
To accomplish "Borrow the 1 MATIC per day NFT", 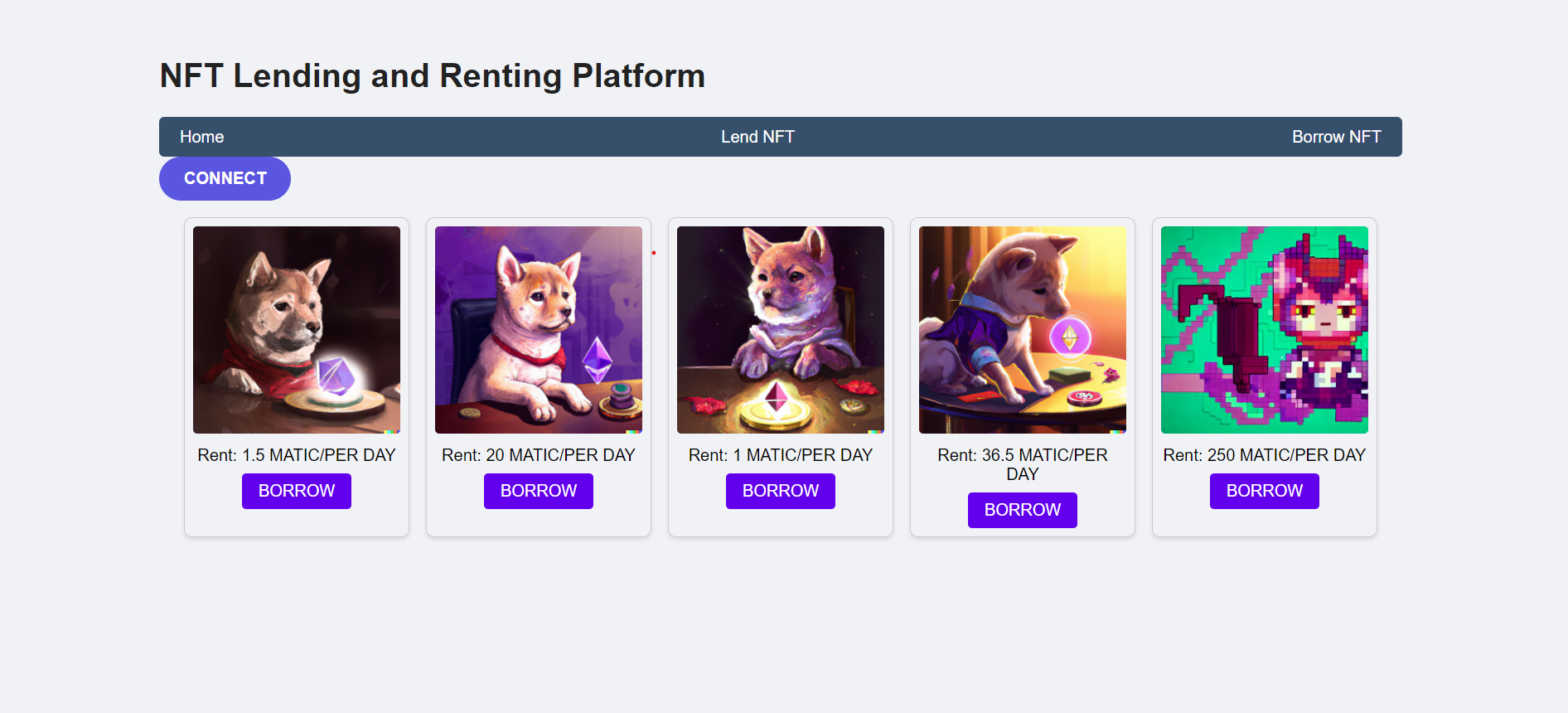I will [x=780, y=491].
